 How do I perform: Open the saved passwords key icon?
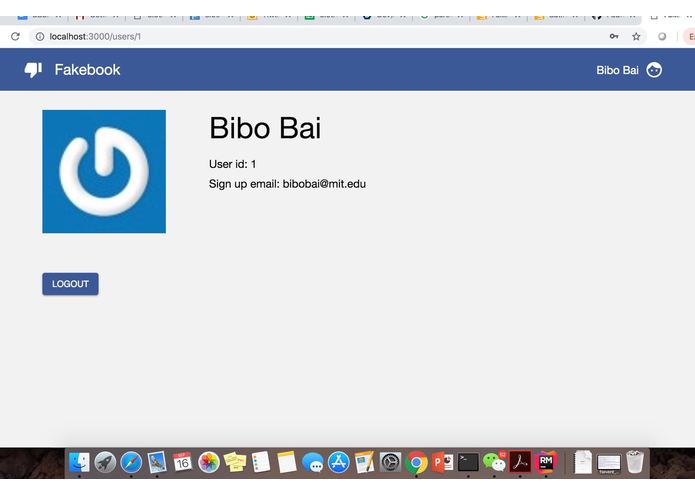point(614,36)
